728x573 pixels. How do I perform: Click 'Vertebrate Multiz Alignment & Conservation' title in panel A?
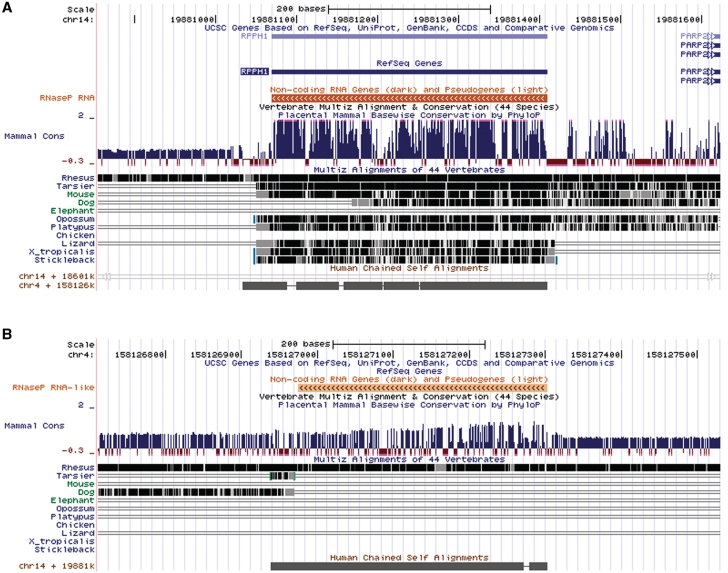click(x=409, y=107)
